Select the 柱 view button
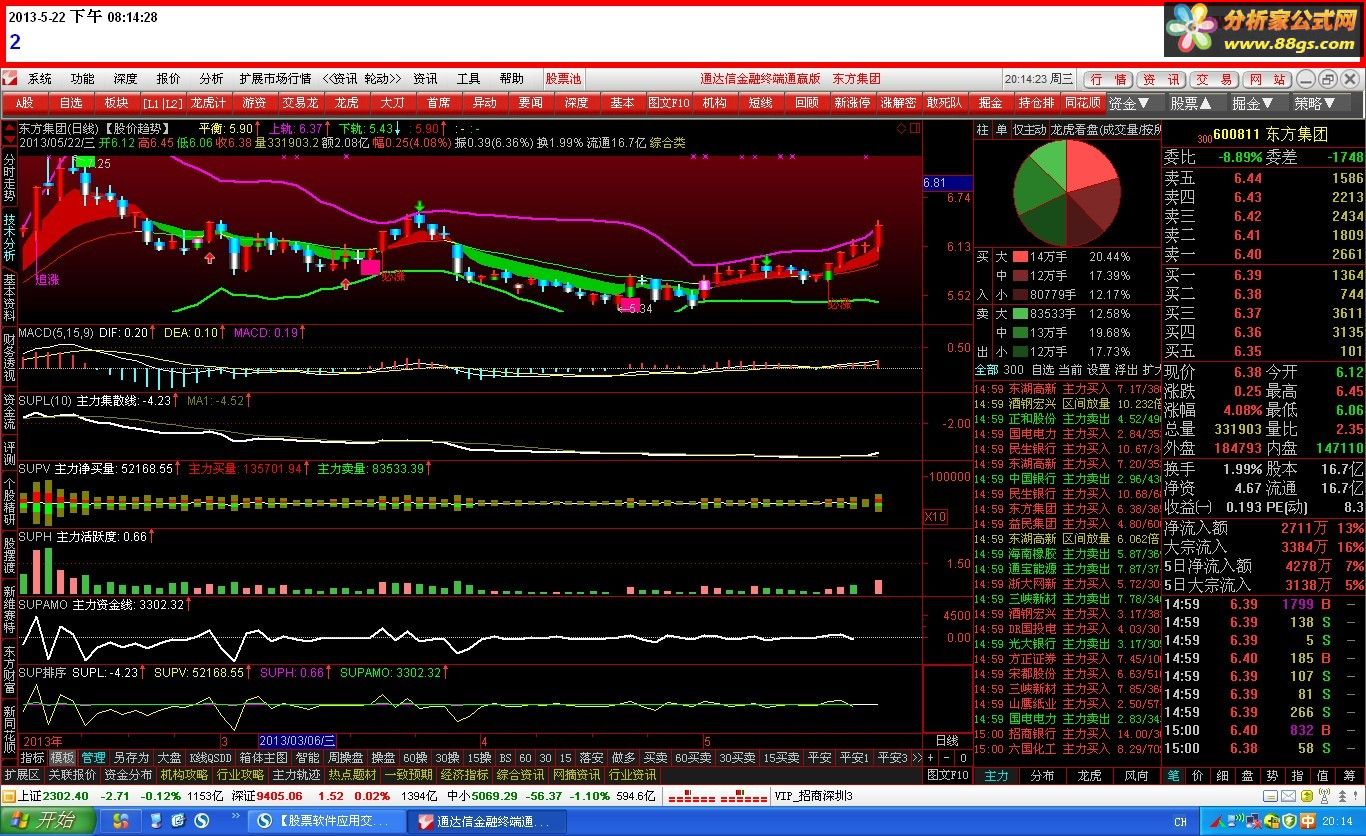The image size is (1366, 836). coord(982,130)
